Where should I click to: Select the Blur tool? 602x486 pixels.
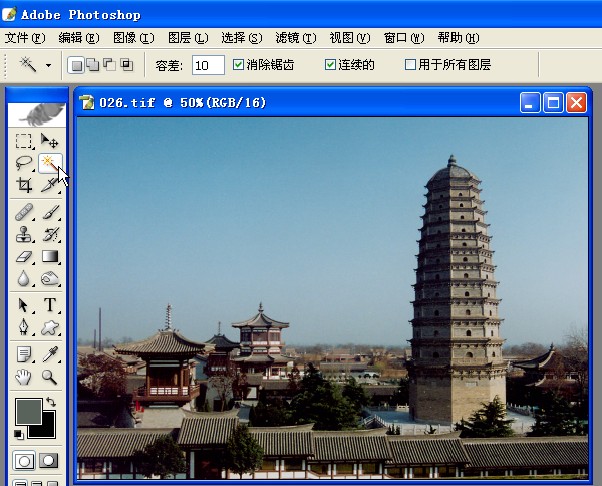[24, 278]
